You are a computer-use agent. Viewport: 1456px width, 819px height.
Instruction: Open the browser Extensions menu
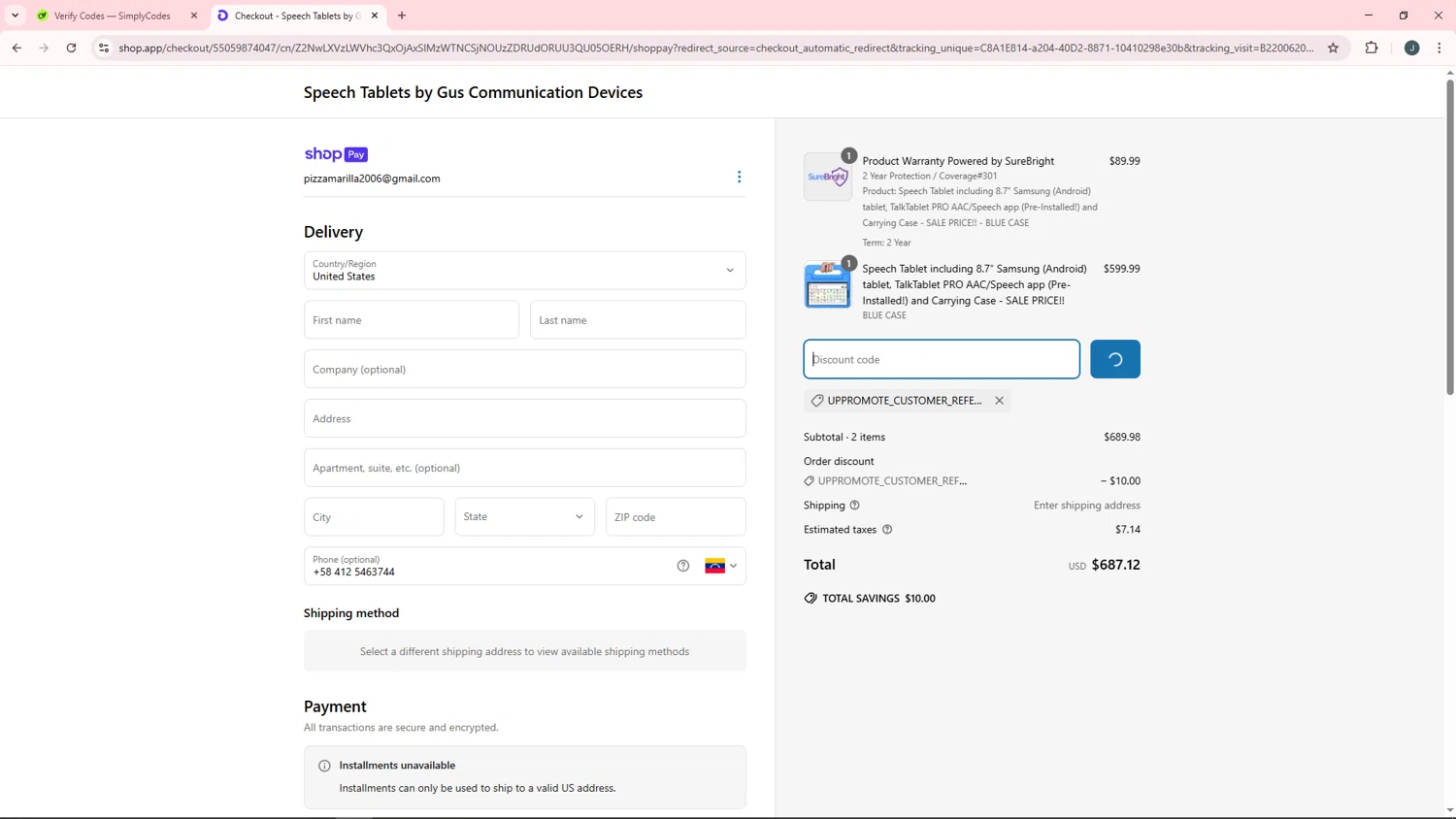(1372, 48)
